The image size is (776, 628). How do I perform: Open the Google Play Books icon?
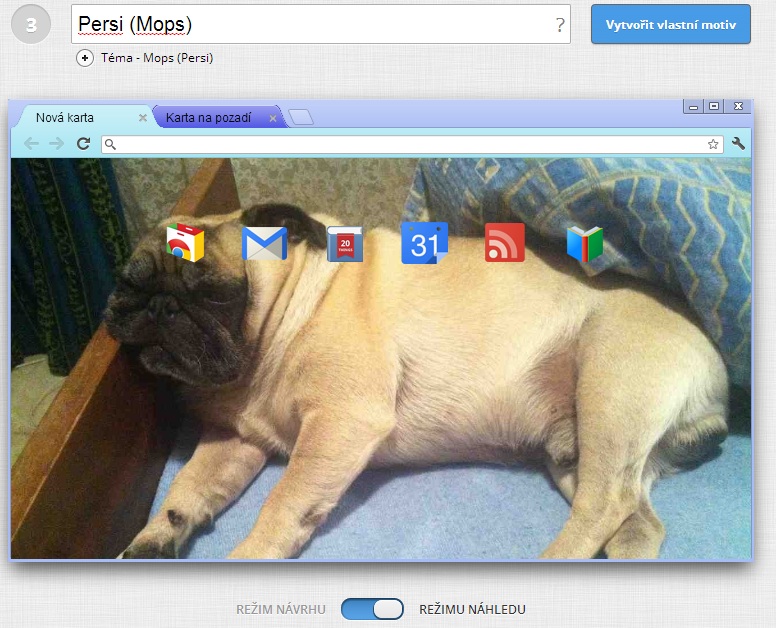click(x=584, y=243)
